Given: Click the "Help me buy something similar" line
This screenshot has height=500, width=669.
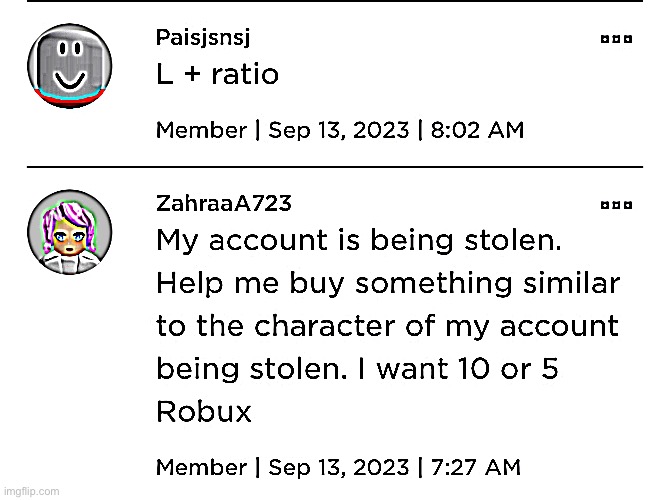Looking at the screenshot, I should point(388,285).
